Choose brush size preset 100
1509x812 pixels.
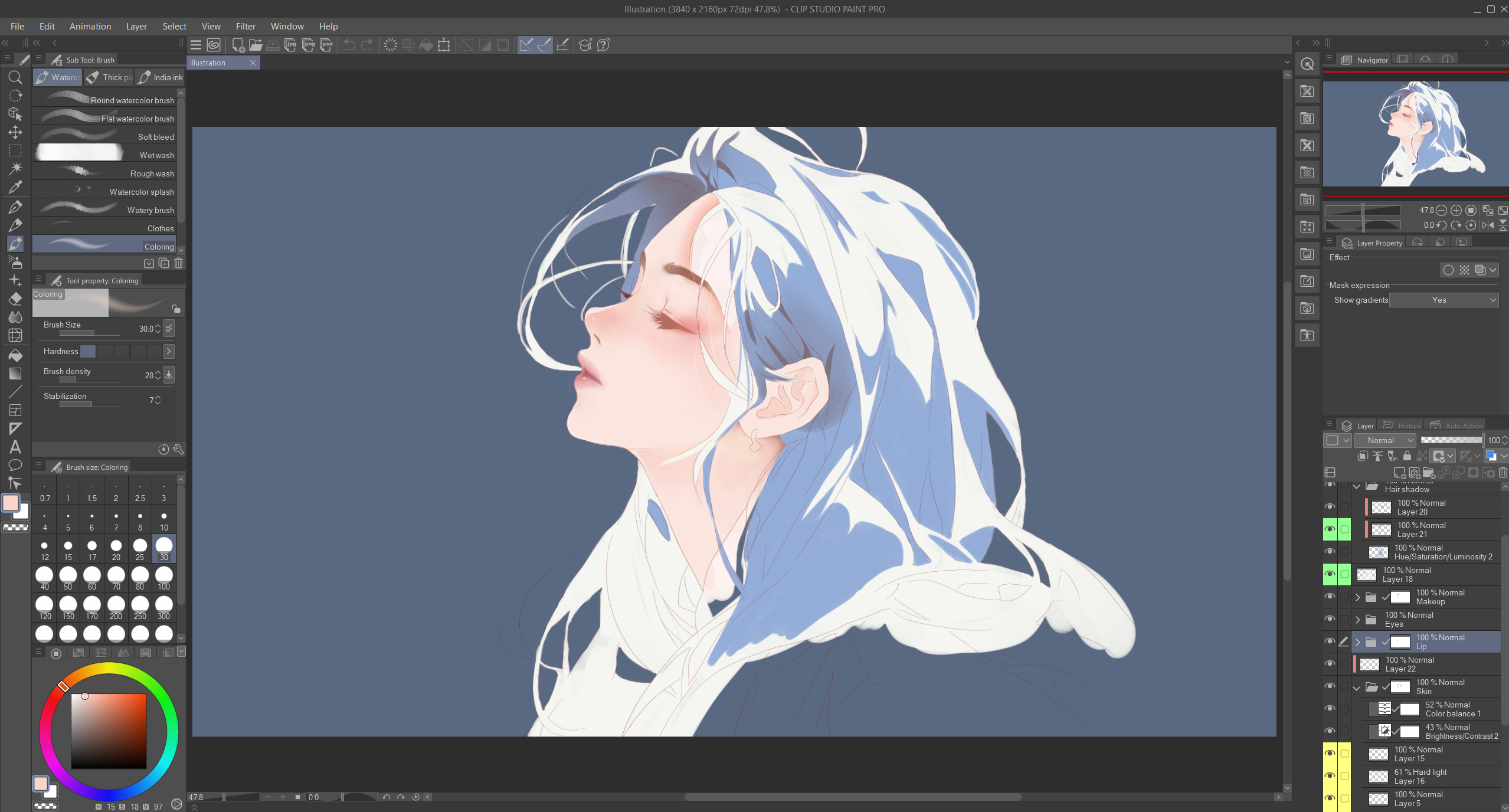[x=164, y=578]
